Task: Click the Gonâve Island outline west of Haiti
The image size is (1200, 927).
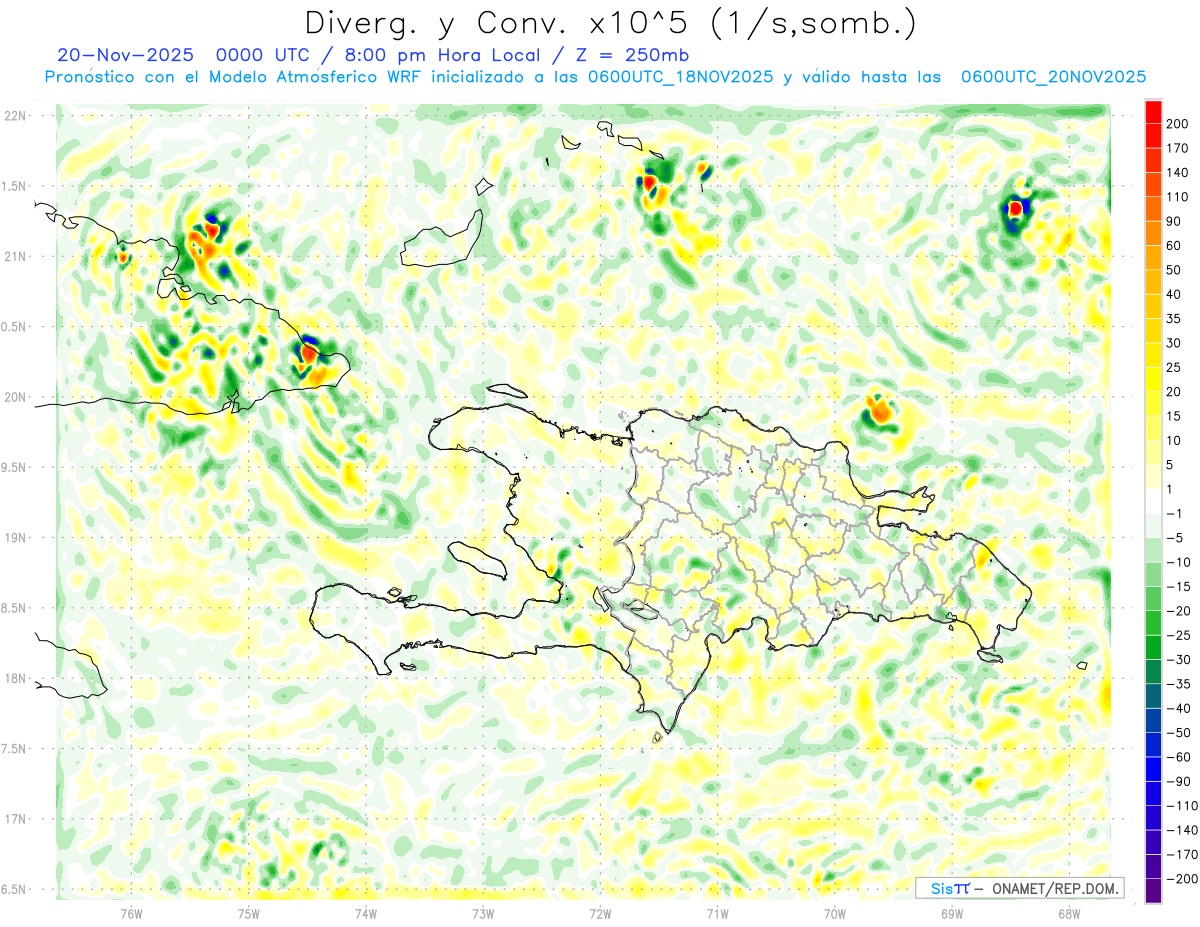Action: [477, 559]
